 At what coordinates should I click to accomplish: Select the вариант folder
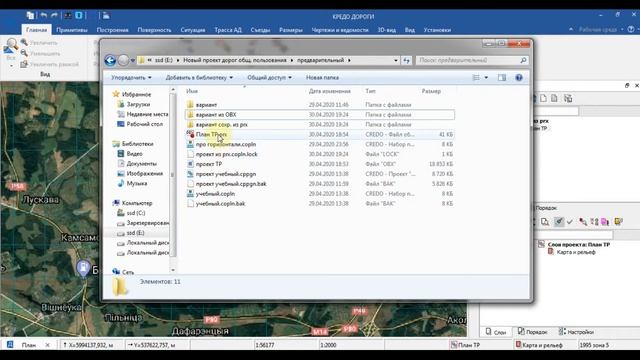click(x=320, y=105)
